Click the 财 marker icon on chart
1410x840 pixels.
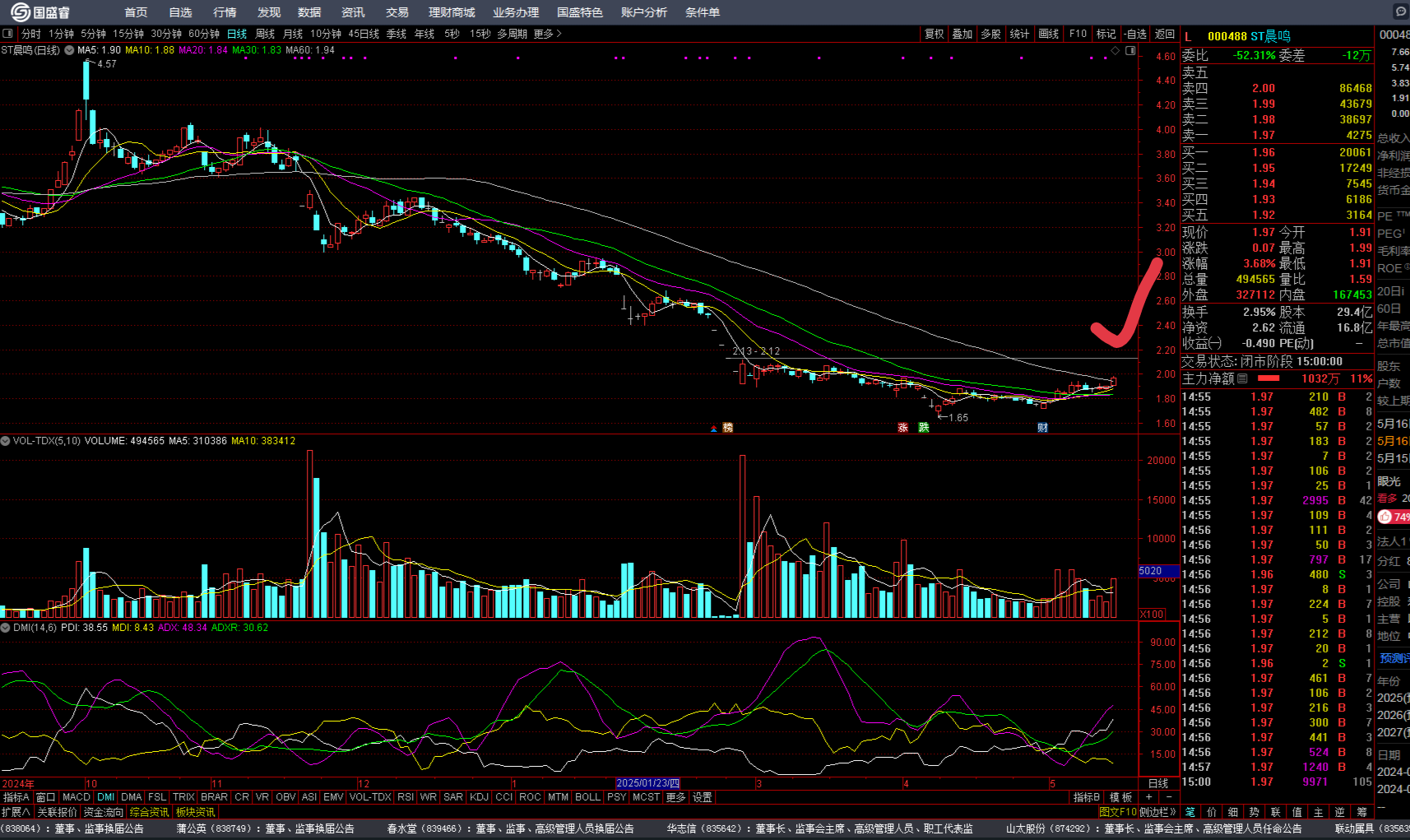coord(1042,428)
